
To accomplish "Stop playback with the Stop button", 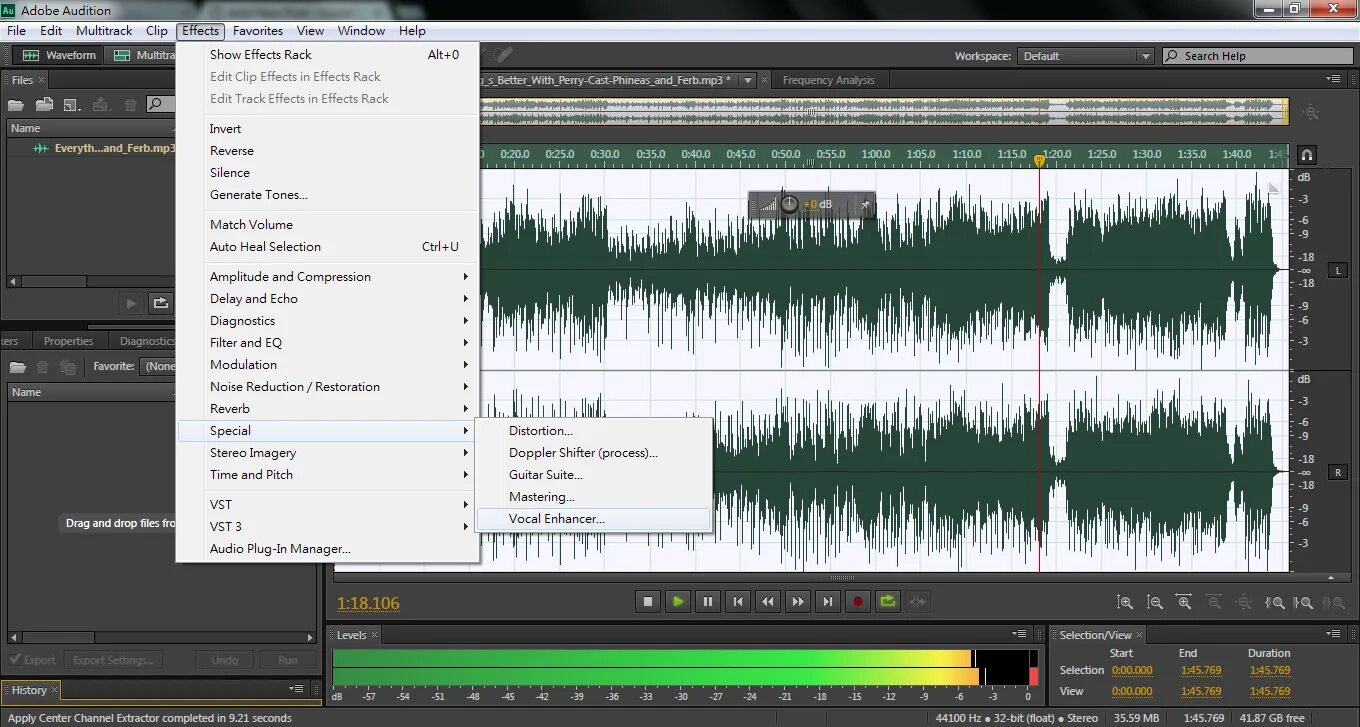I will click(x=648, y=601).
